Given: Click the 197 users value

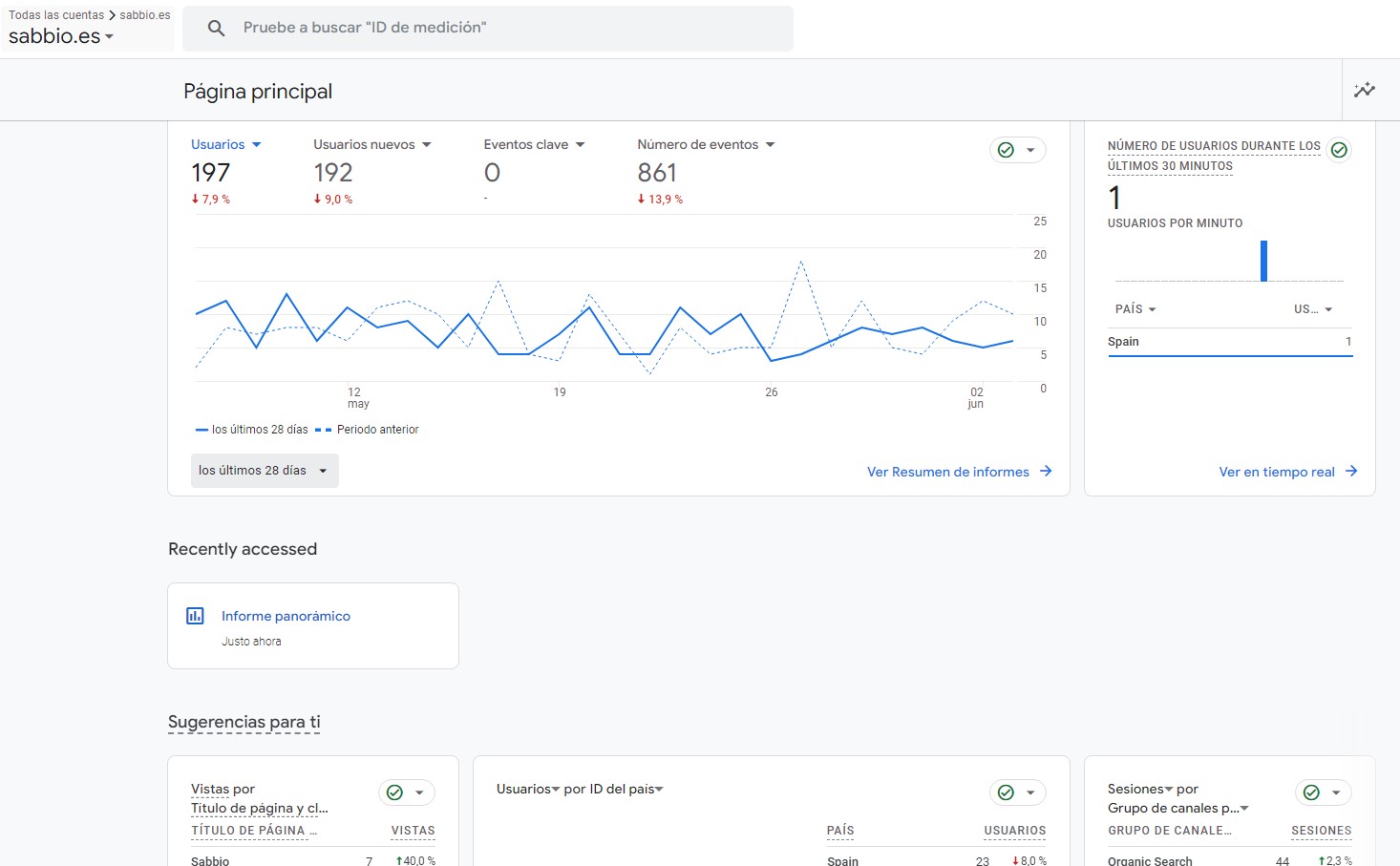Looking at the screenshot, I should [x=210, y=173].
